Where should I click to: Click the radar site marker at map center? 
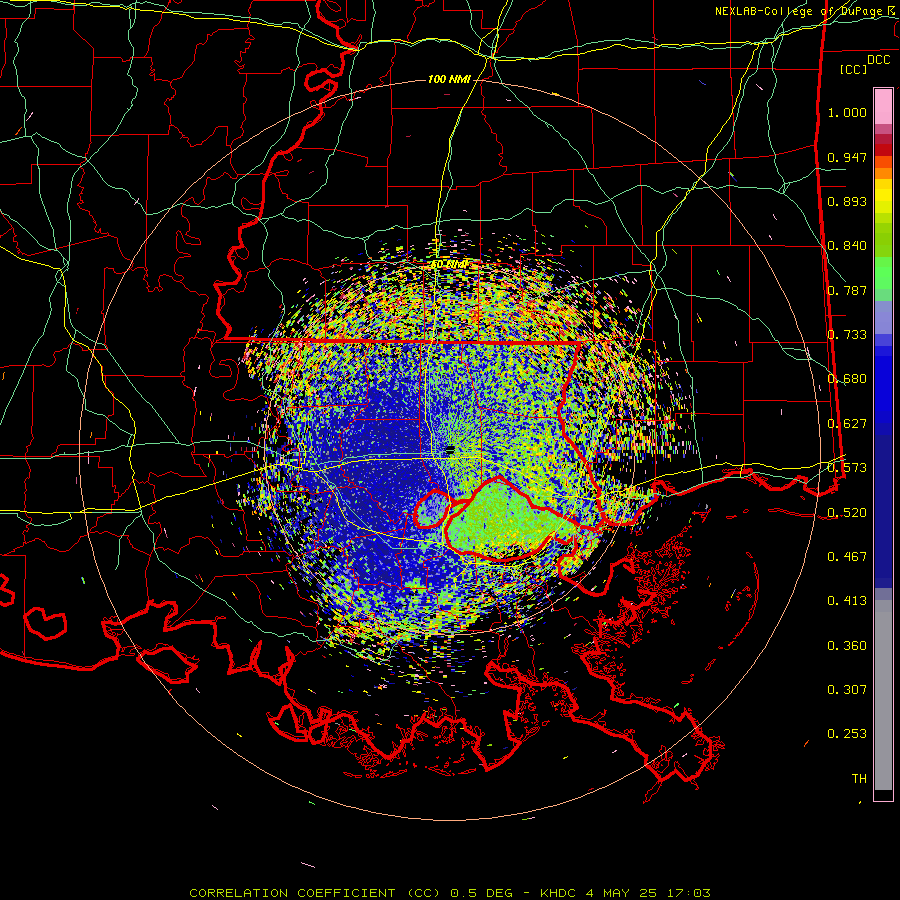tap(449, 449)
